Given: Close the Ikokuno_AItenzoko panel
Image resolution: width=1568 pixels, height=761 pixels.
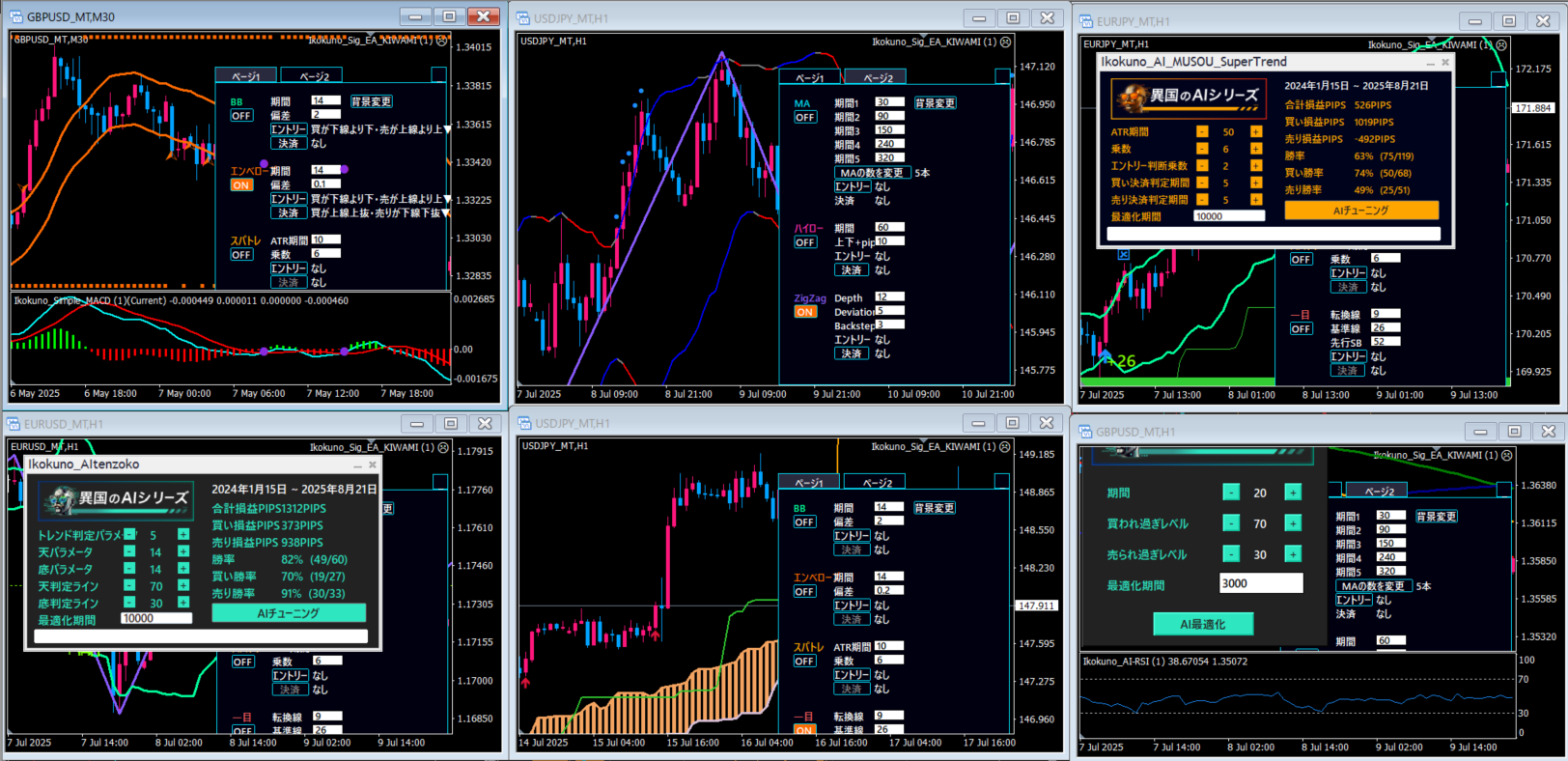Looking at the screenshot, I should (x=373, y=465).
